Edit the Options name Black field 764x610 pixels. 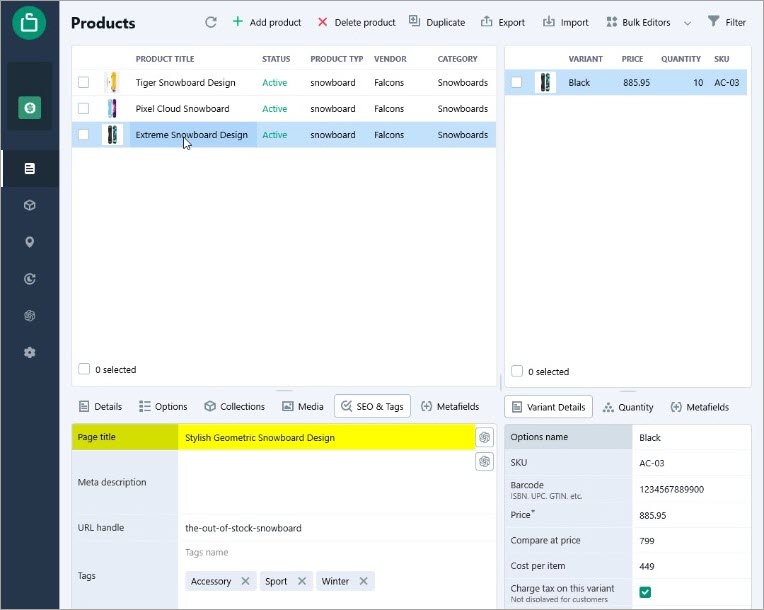691,438
